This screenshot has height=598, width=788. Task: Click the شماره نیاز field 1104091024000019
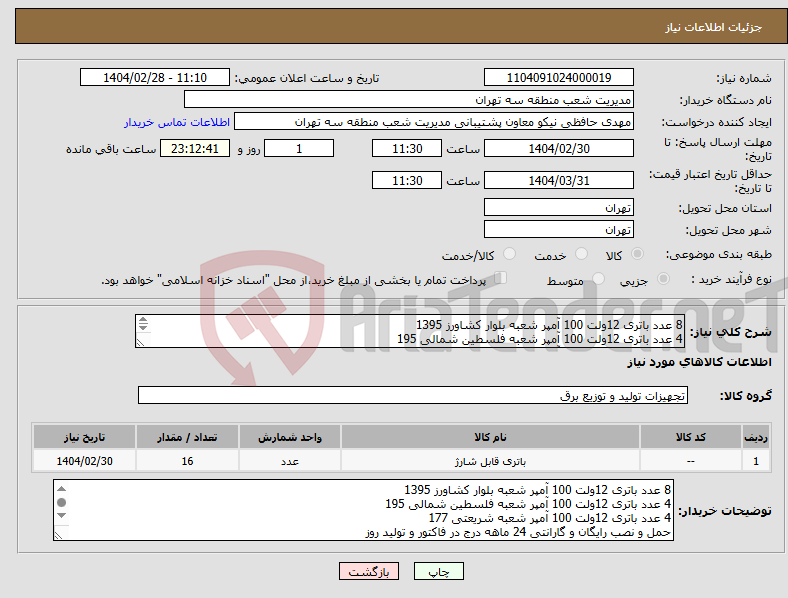point(559,77)
